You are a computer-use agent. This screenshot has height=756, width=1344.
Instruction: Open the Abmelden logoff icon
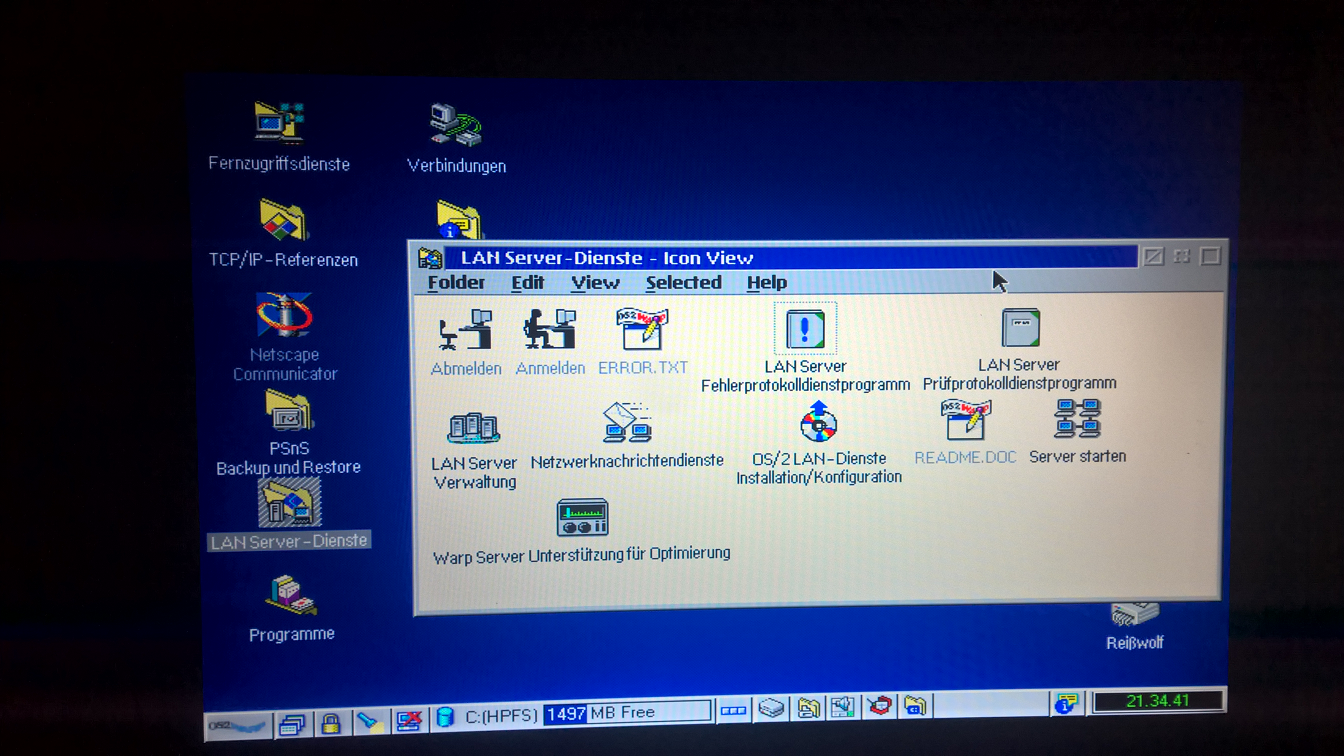point(466,330)
